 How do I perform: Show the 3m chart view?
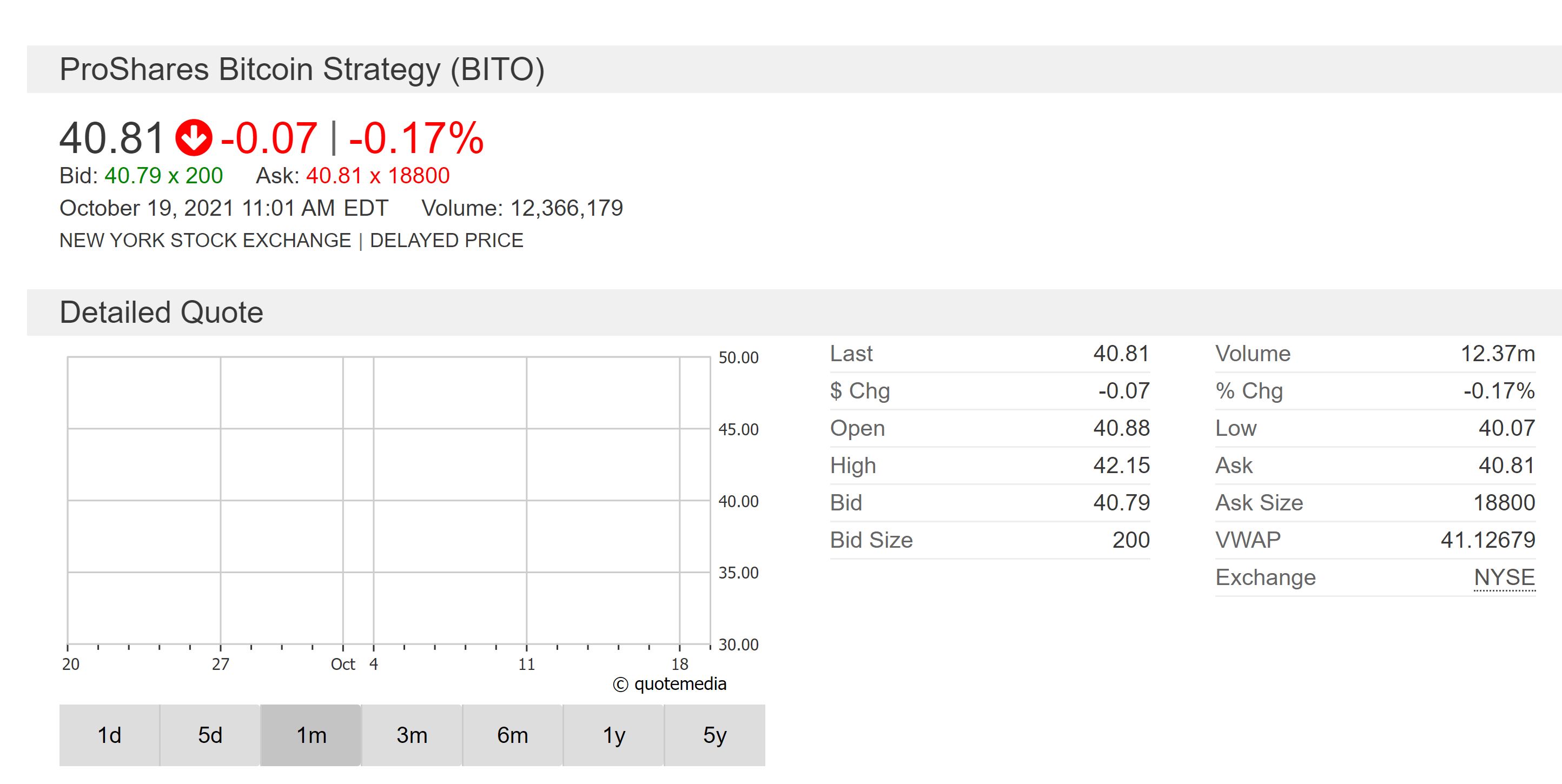[x=412, y=735]
